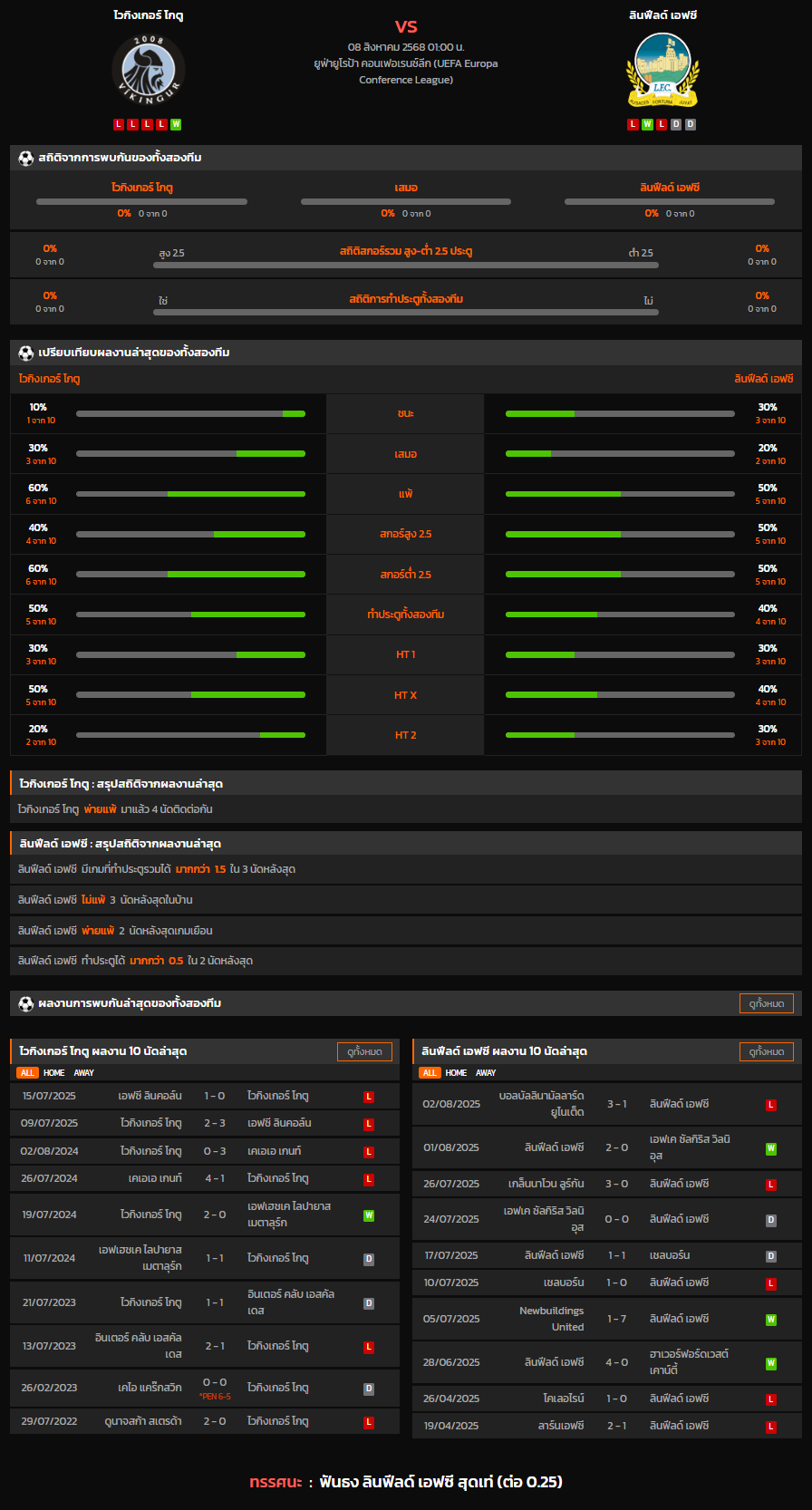Click the W badge on 28/06/2025 Linfield row
Image resolution: width=812 pixels, height=1510 pixels.
771,1363
